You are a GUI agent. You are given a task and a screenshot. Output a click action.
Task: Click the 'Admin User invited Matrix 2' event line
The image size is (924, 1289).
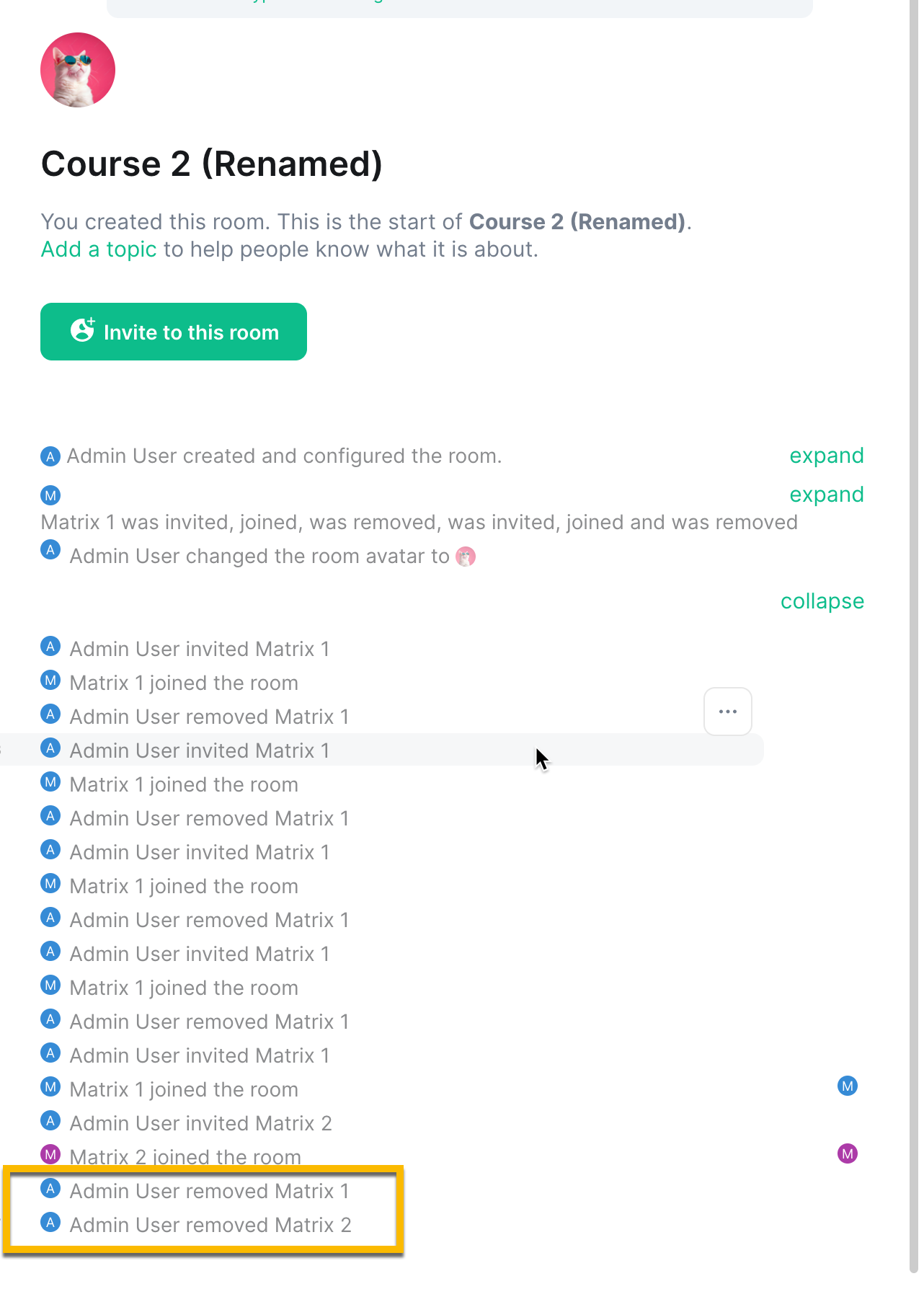point(200,1123)
